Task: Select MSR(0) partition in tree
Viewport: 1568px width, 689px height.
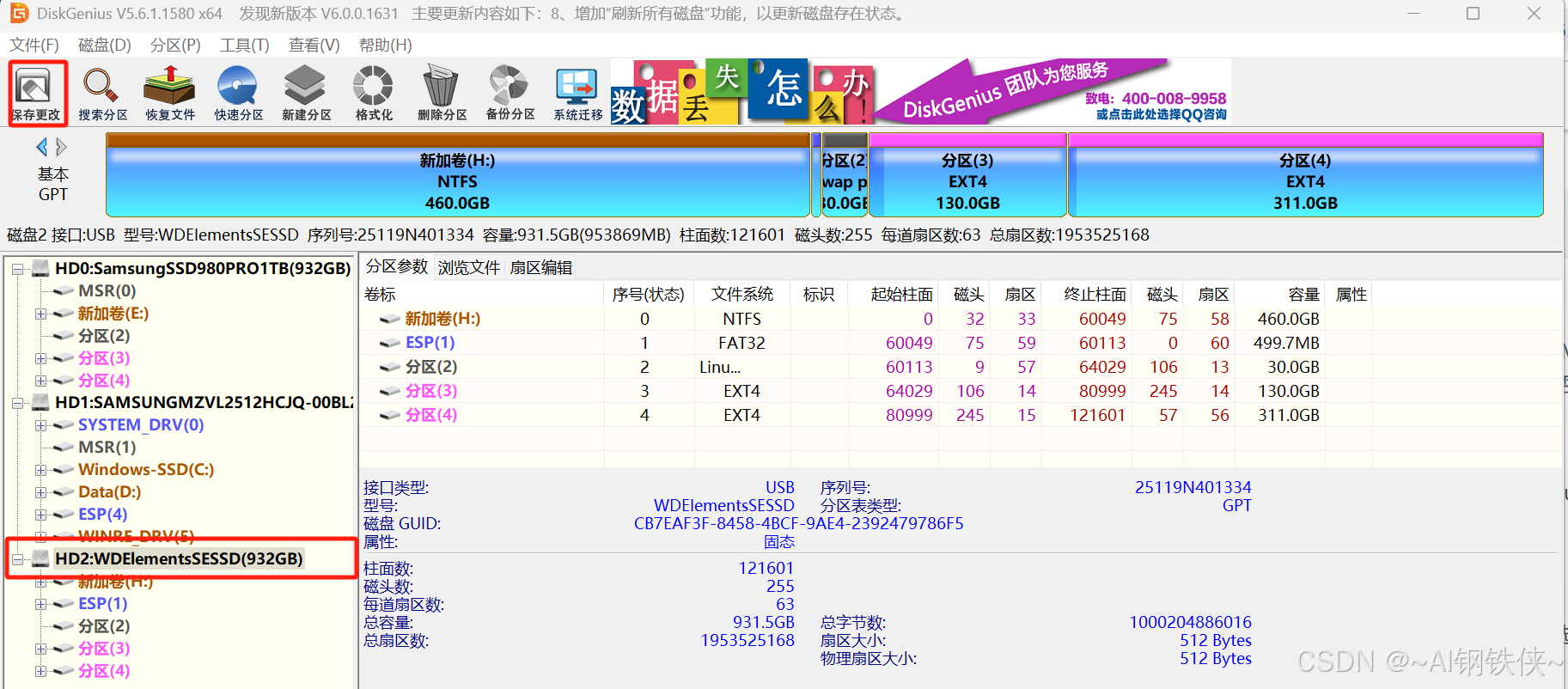Action: [x=107, y=290]
